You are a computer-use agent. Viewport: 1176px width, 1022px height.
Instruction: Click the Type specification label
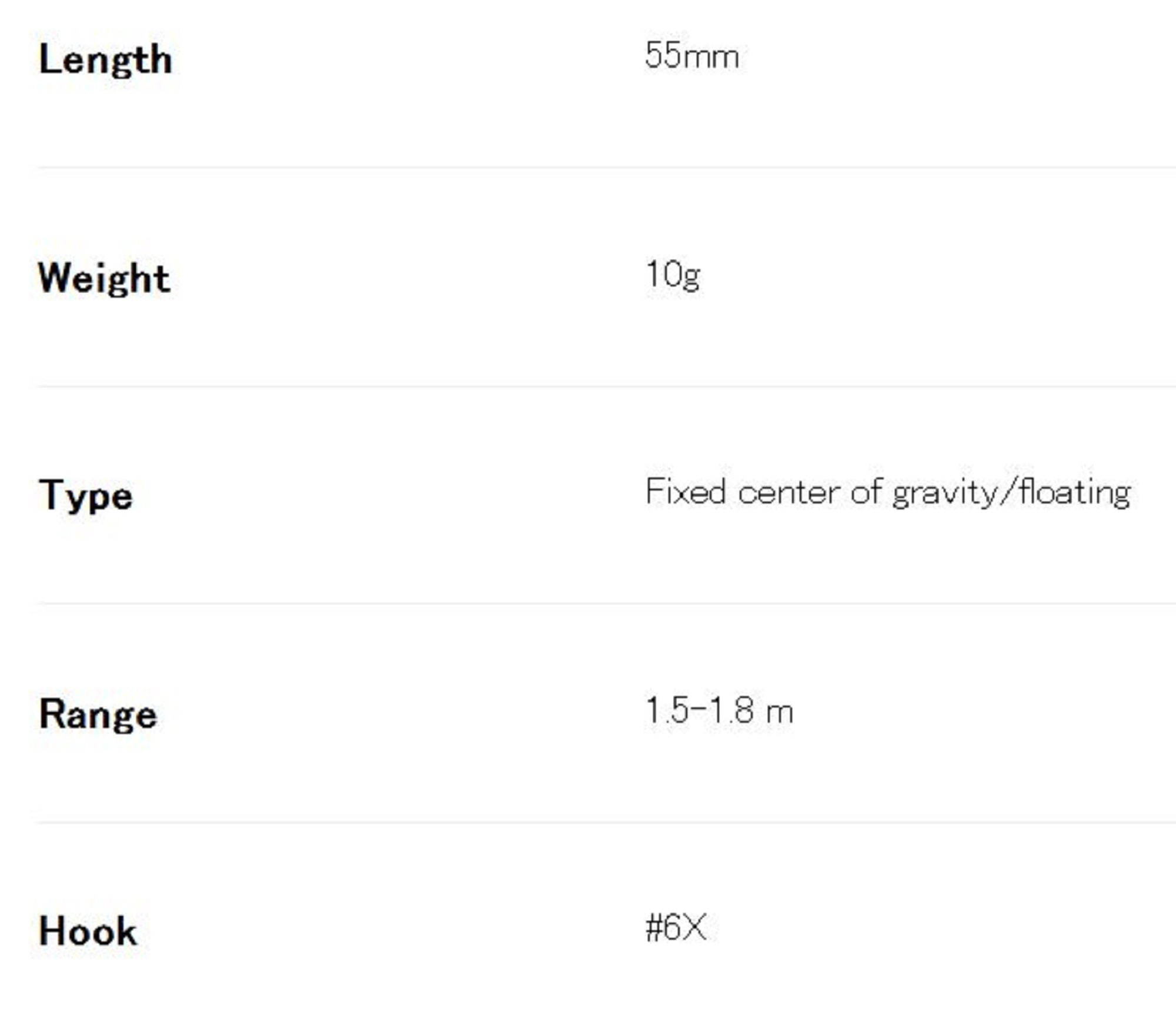86,496
